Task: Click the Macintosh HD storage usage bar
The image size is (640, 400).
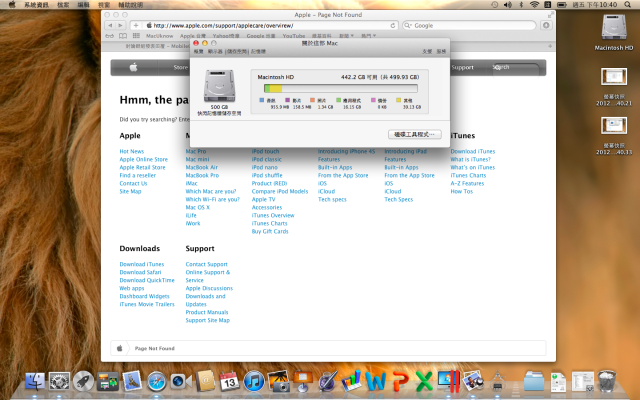Action: (341, 88)
